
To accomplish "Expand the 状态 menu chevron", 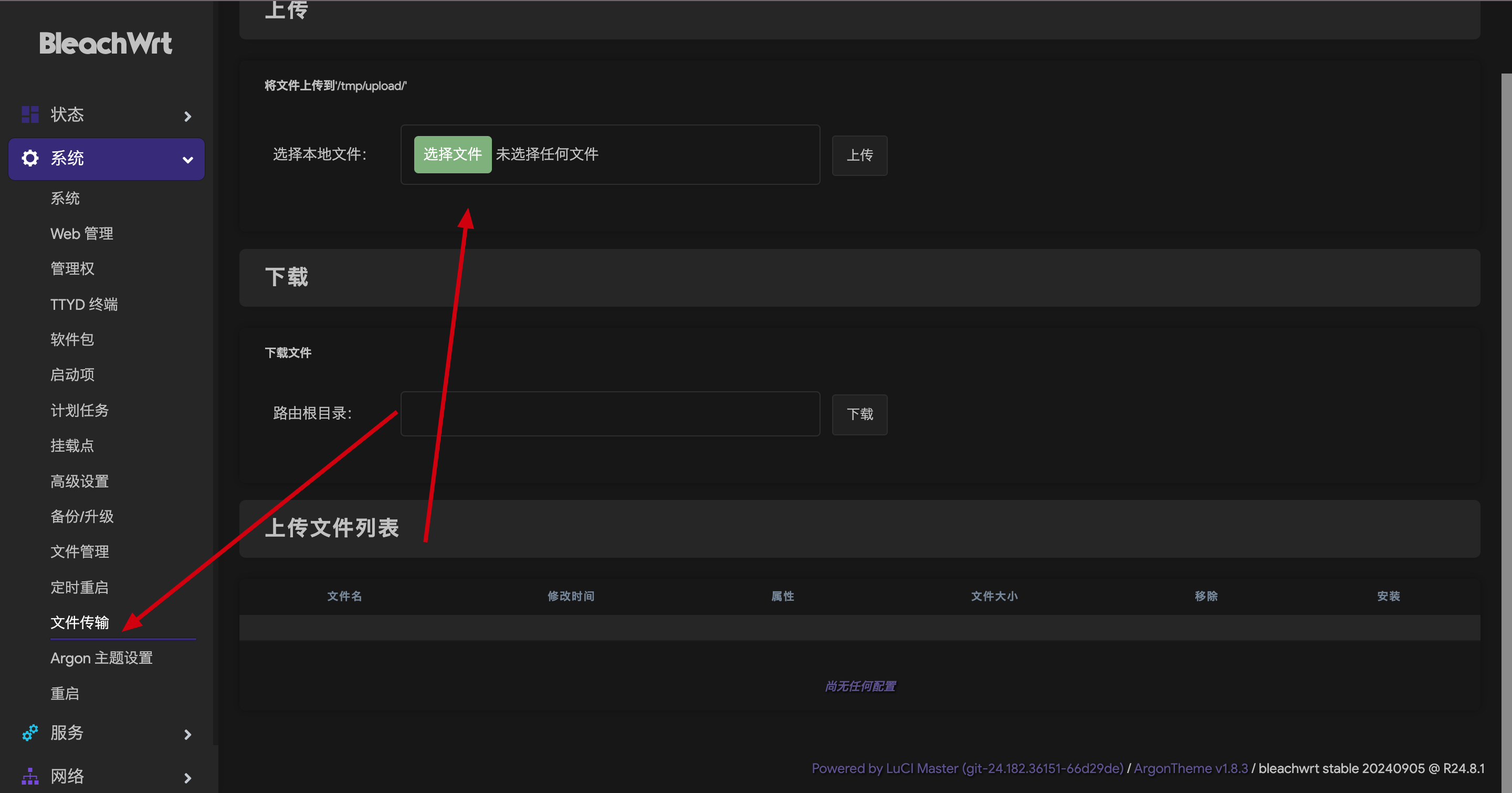I will click(188, 116).
